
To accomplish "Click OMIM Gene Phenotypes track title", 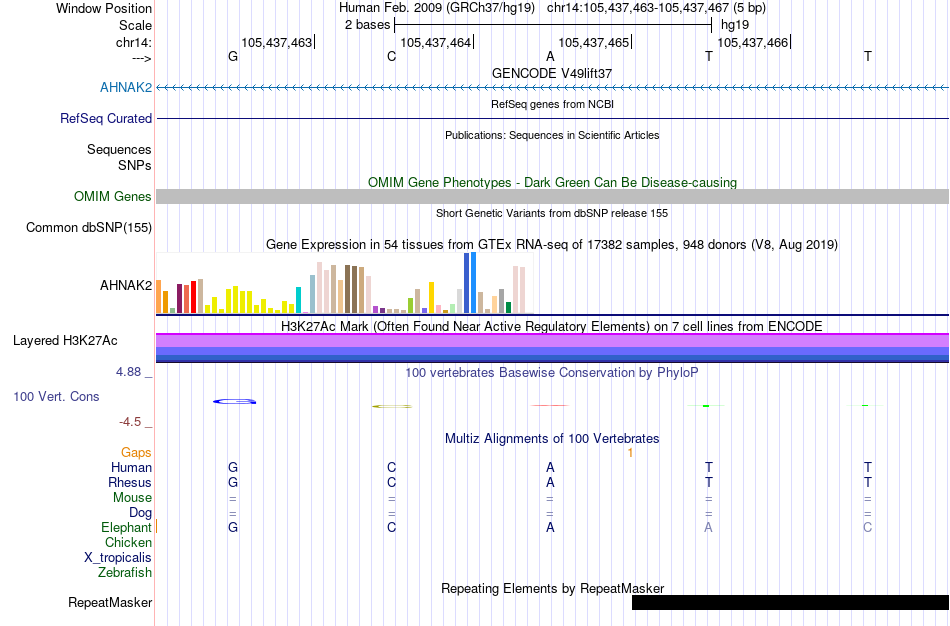I will click(553, 182).
